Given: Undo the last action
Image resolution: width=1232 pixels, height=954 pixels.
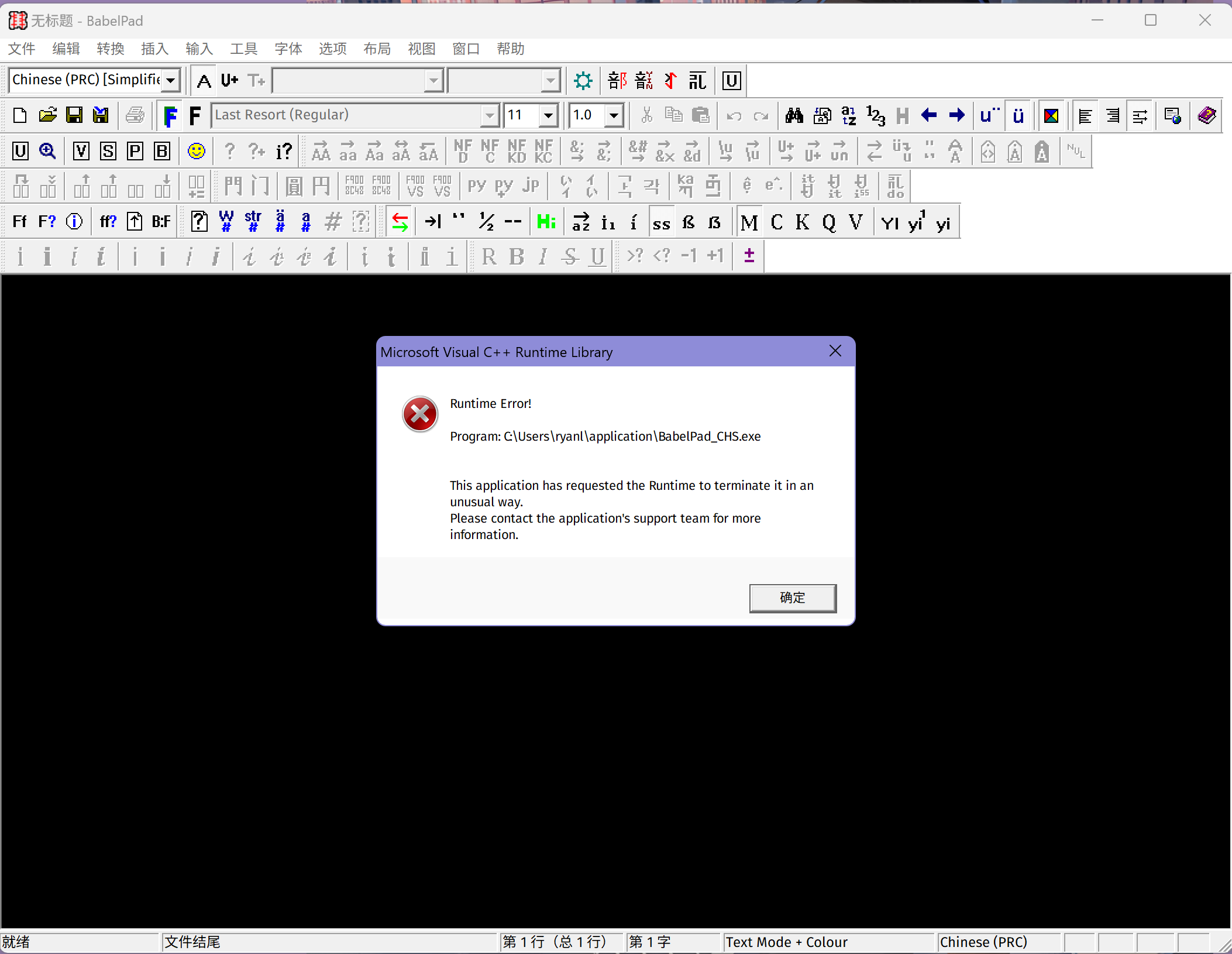Looking at the screenshot, I should pyautogui.click(x=734, y=115).
